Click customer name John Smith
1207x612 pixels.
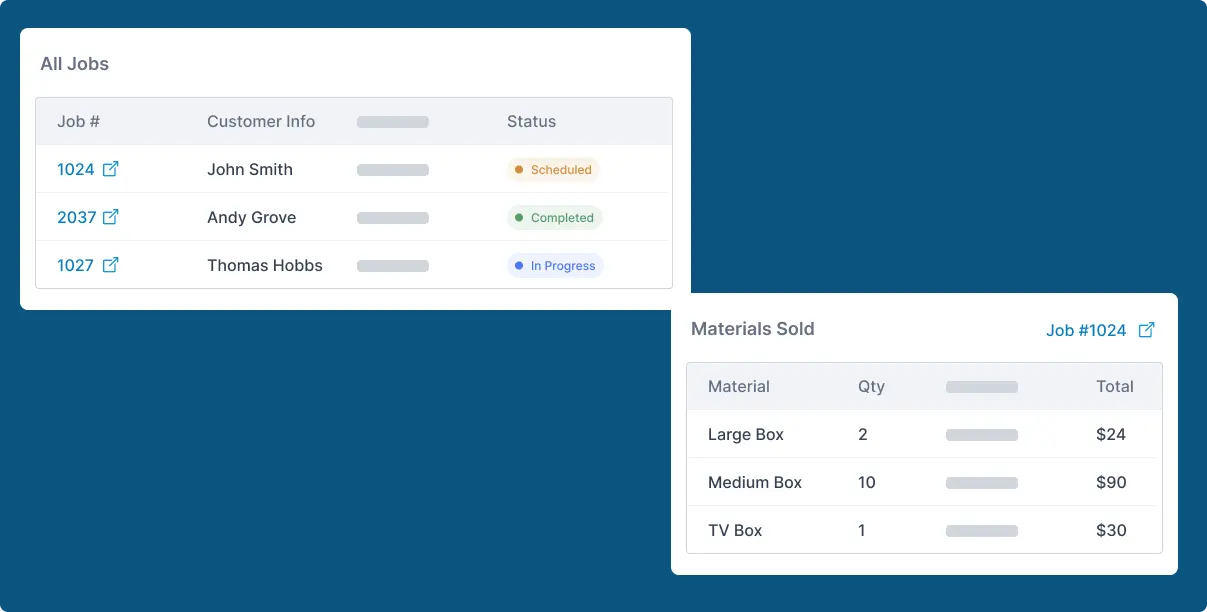(x=250, y=170)
